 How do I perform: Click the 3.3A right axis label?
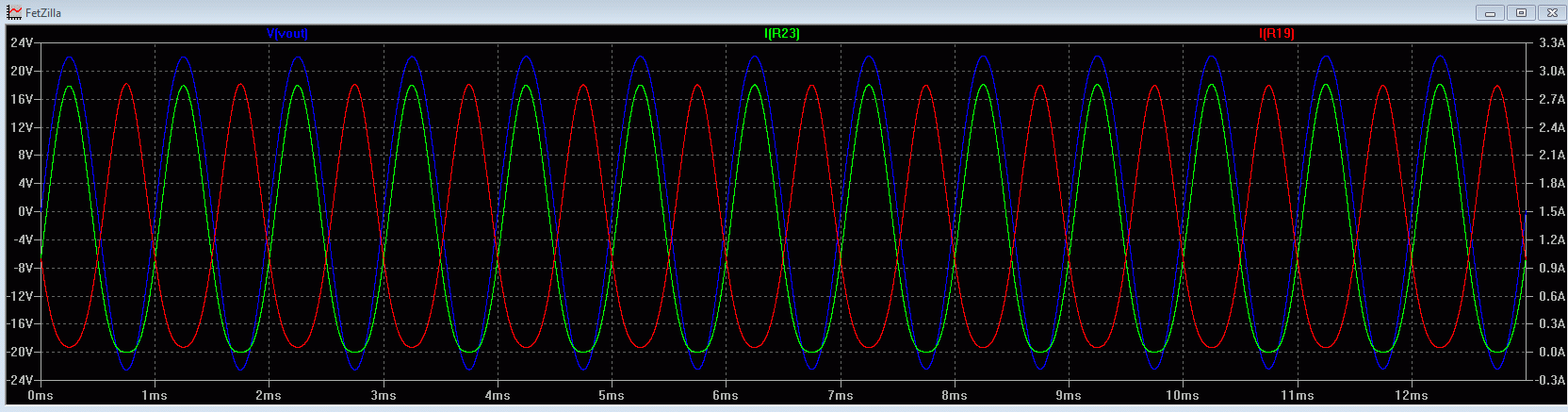(1551, 43)
